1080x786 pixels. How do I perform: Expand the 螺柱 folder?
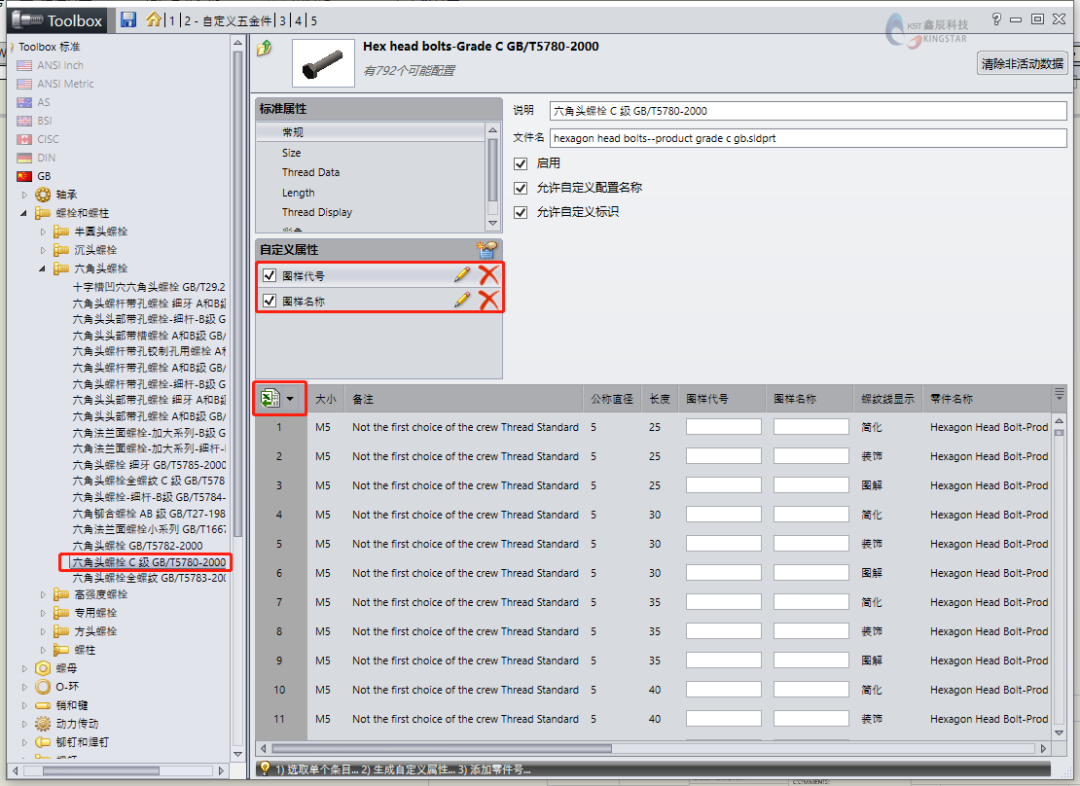point(43,650)
